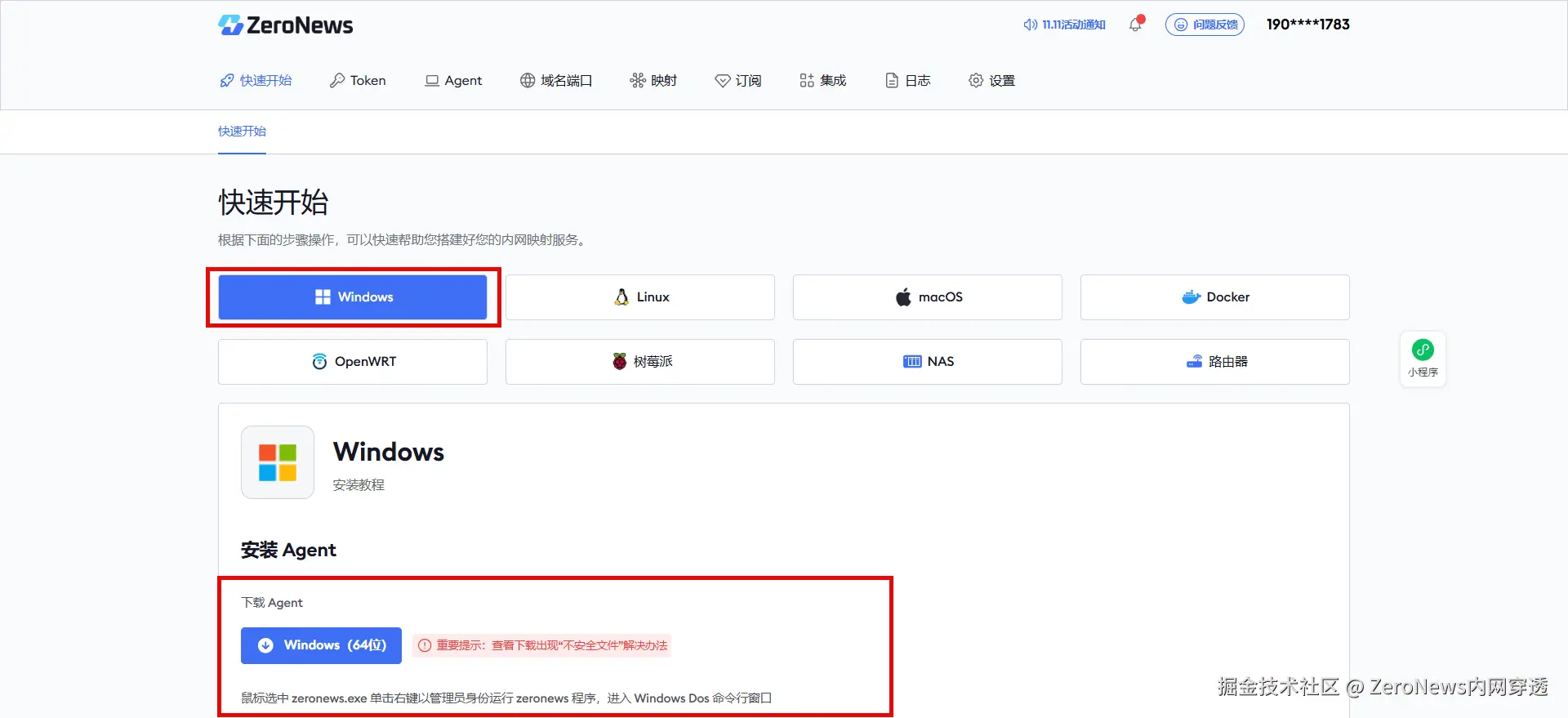Click the ZeroNews logo
Viewport: 1568px width, 718px height.
[x=285, y=25]
